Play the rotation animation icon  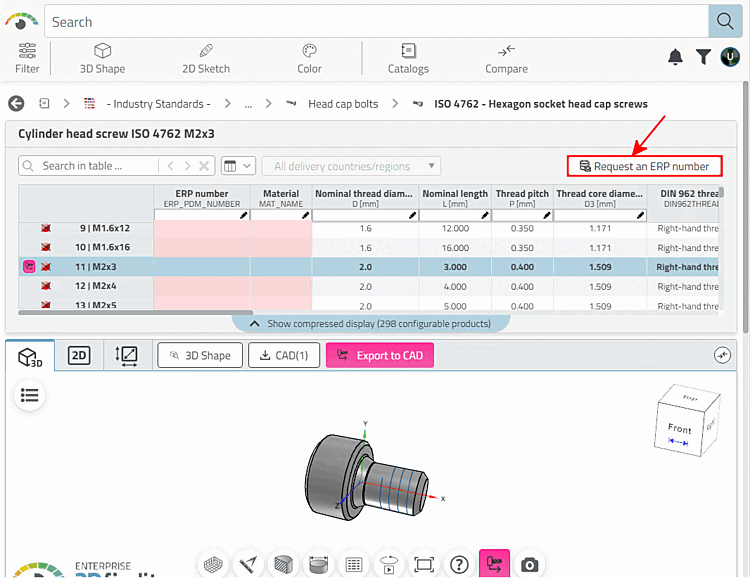coord(389,565)
